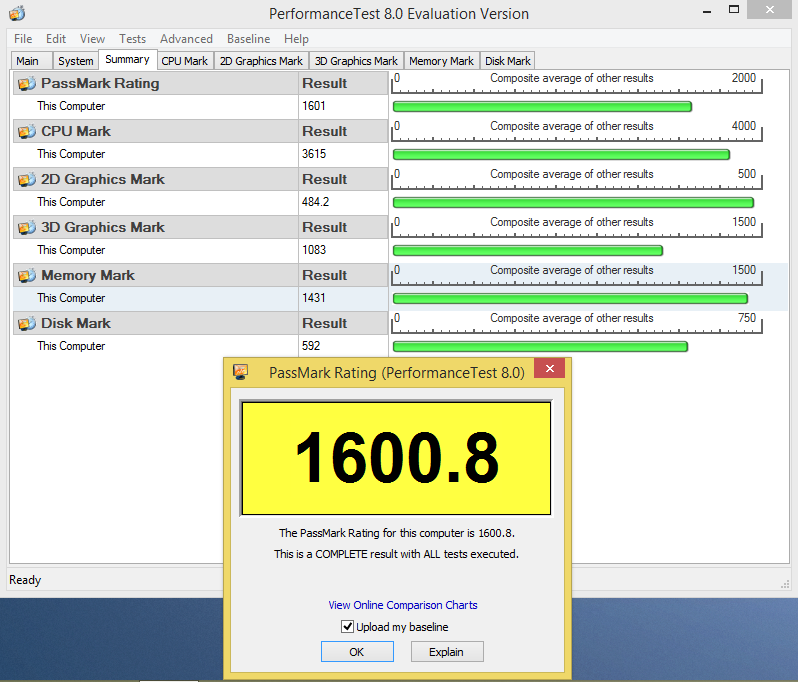Click the 2D Graphics Mark row icon

click(x=26, y=179)
